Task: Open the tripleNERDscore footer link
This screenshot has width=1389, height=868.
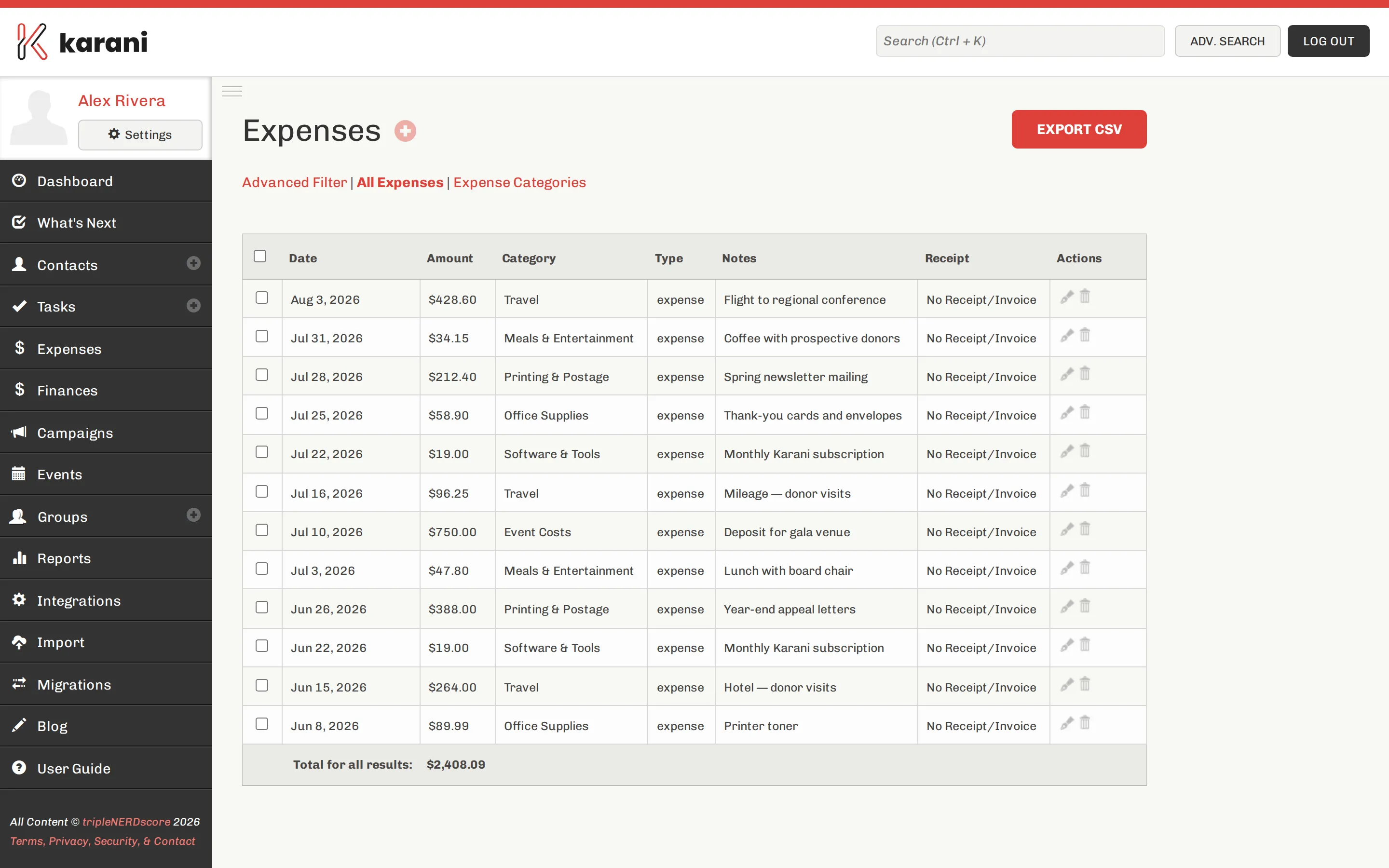Action: point(126,822)
